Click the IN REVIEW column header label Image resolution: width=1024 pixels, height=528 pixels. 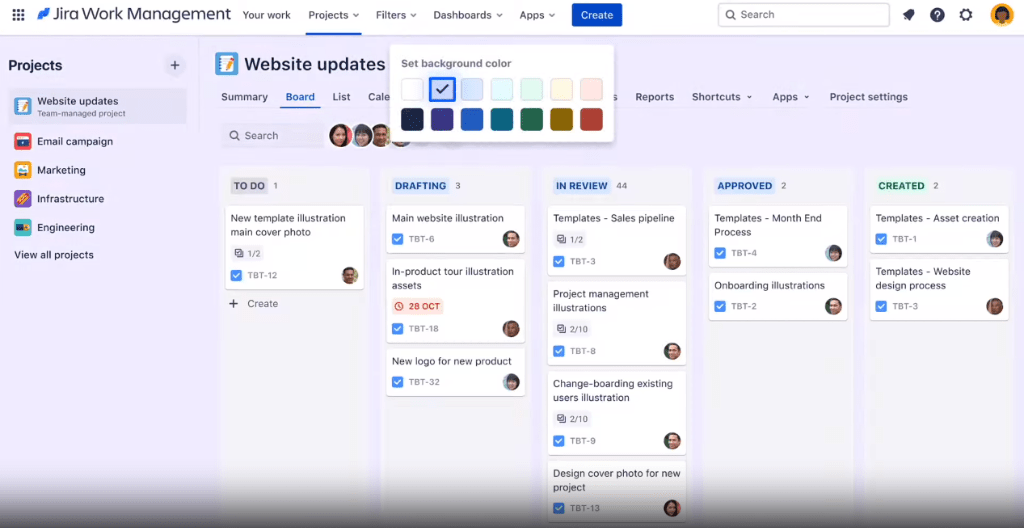[580, 186]
